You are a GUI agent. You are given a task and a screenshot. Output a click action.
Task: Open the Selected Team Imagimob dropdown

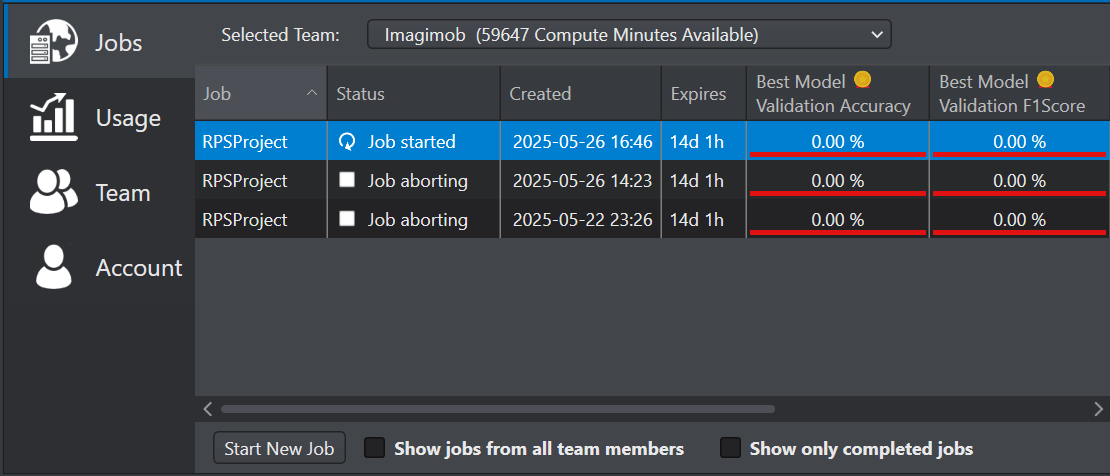coord(629,35)
